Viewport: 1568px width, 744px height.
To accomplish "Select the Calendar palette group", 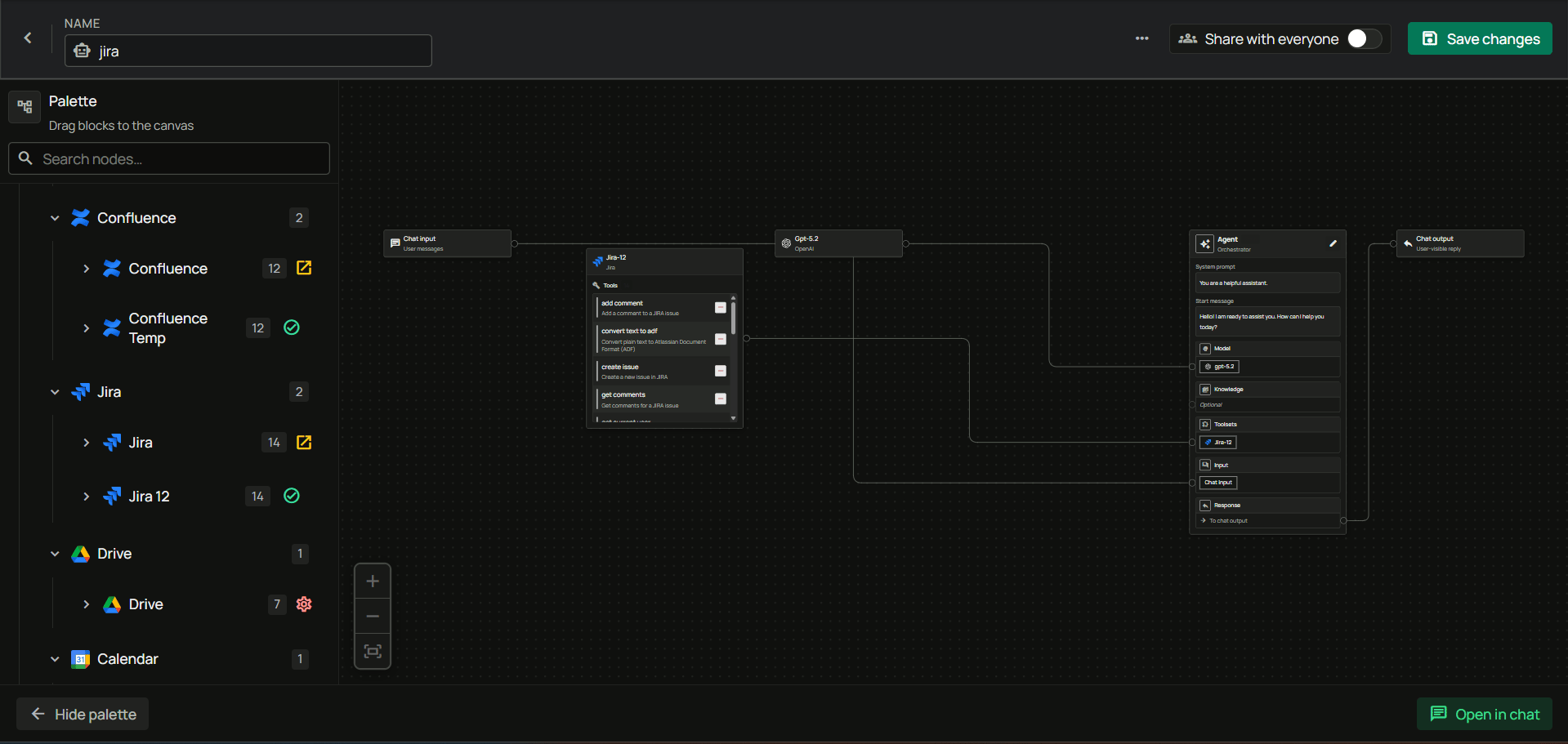I will tap(127, 659).
